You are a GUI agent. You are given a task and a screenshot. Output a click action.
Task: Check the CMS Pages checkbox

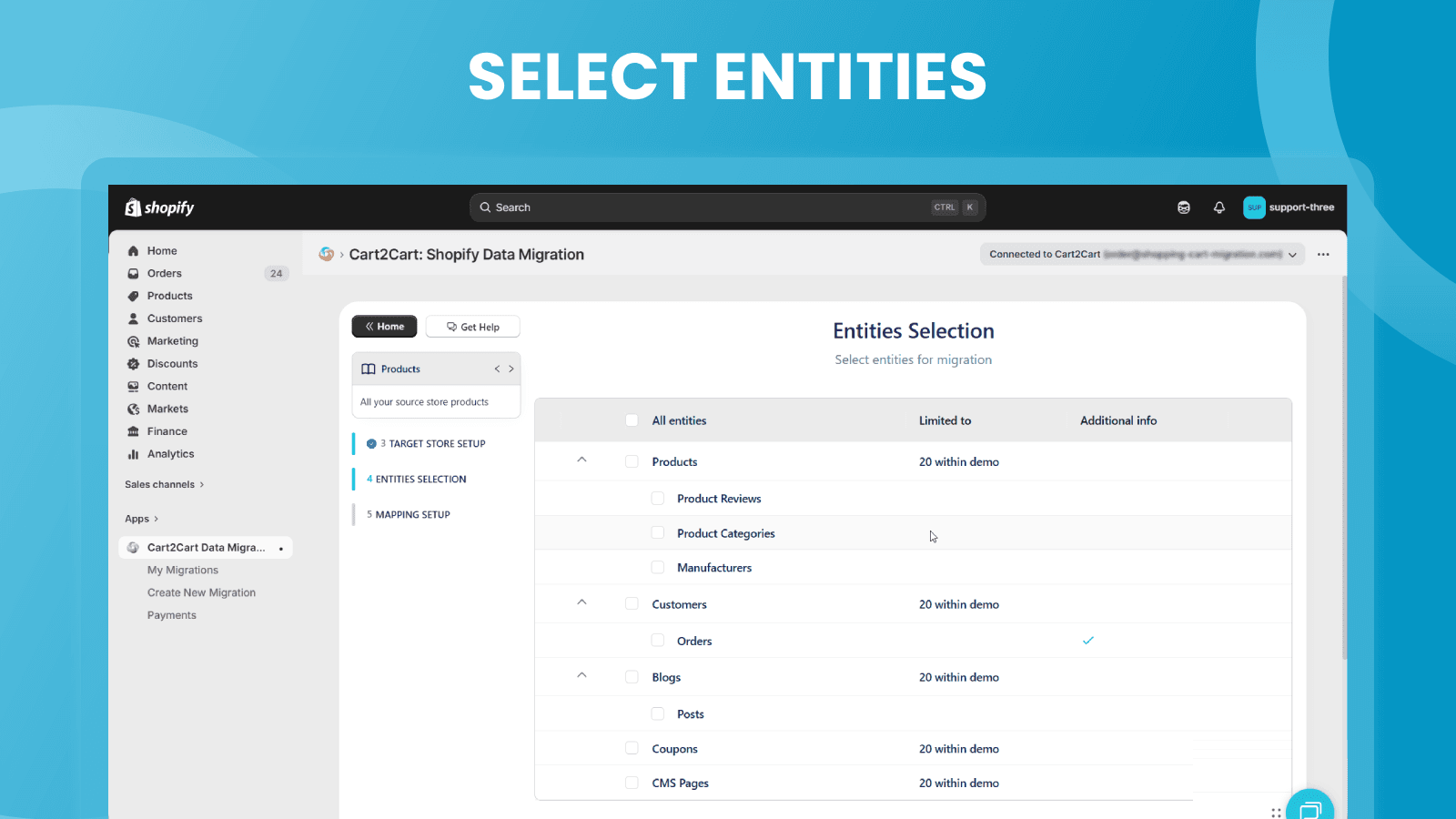click(x=632, y=783)
